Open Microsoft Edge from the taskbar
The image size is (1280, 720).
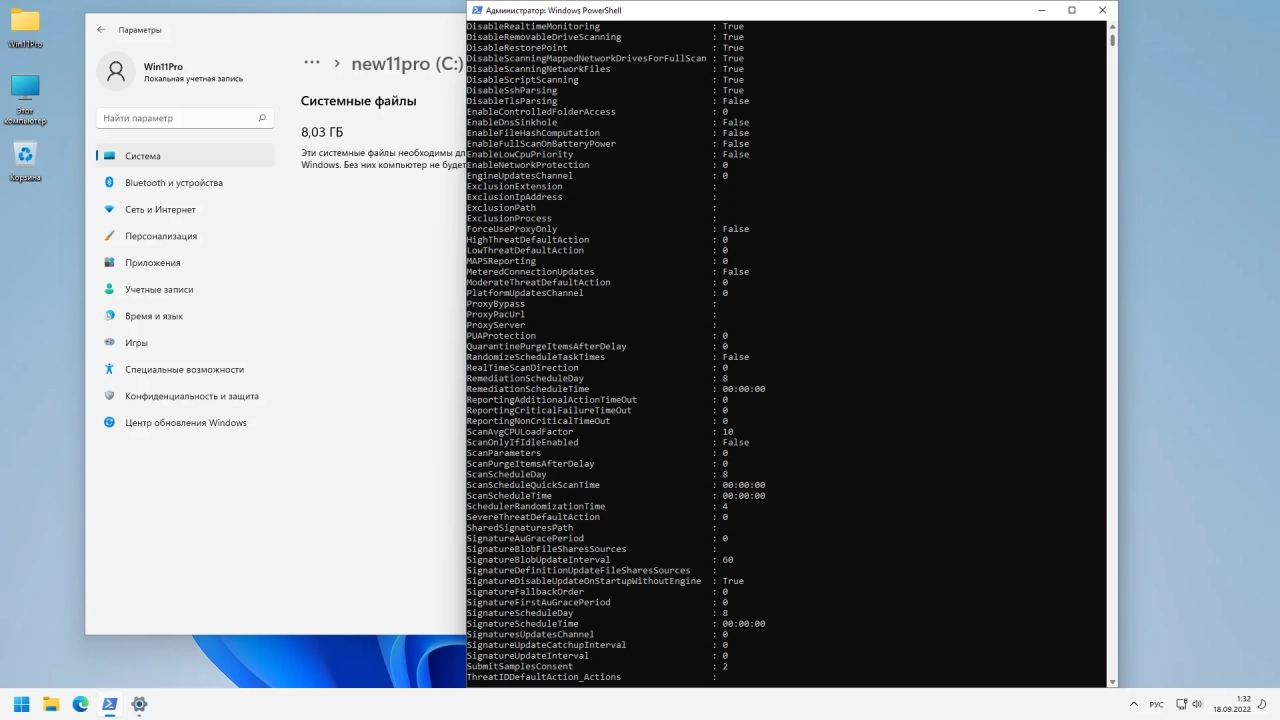(80, 704)
